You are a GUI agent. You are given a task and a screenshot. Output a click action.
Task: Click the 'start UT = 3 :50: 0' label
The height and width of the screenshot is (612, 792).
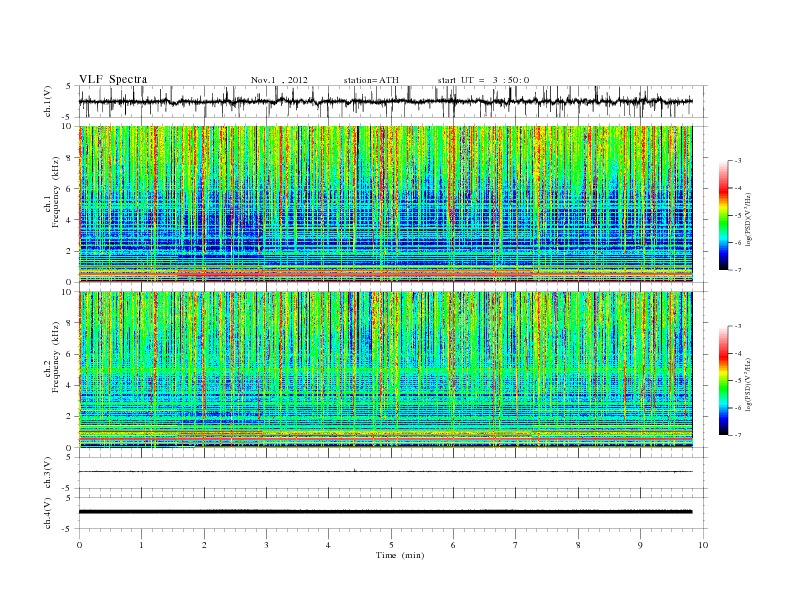(483, 80)
